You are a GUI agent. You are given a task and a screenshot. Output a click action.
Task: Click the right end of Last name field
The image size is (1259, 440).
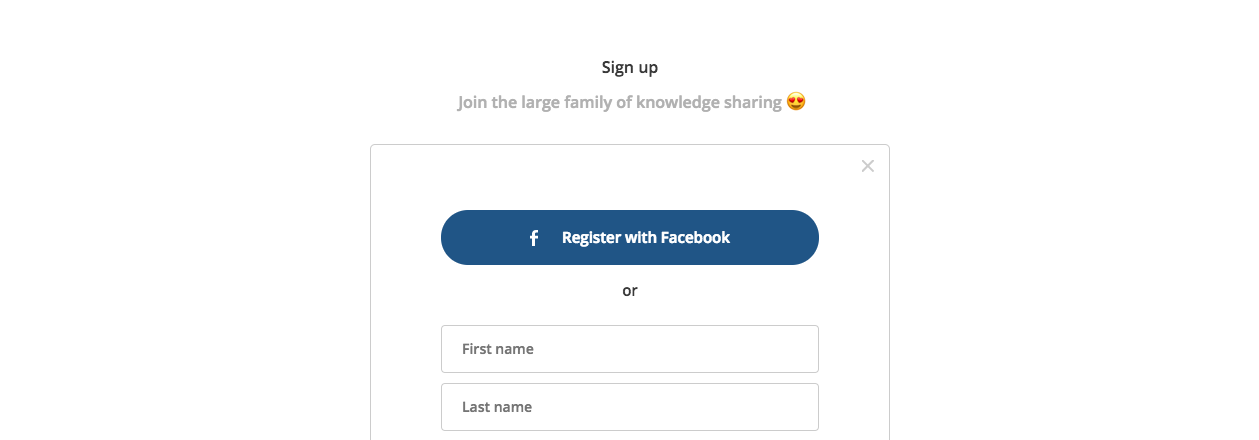click(800, 407)
